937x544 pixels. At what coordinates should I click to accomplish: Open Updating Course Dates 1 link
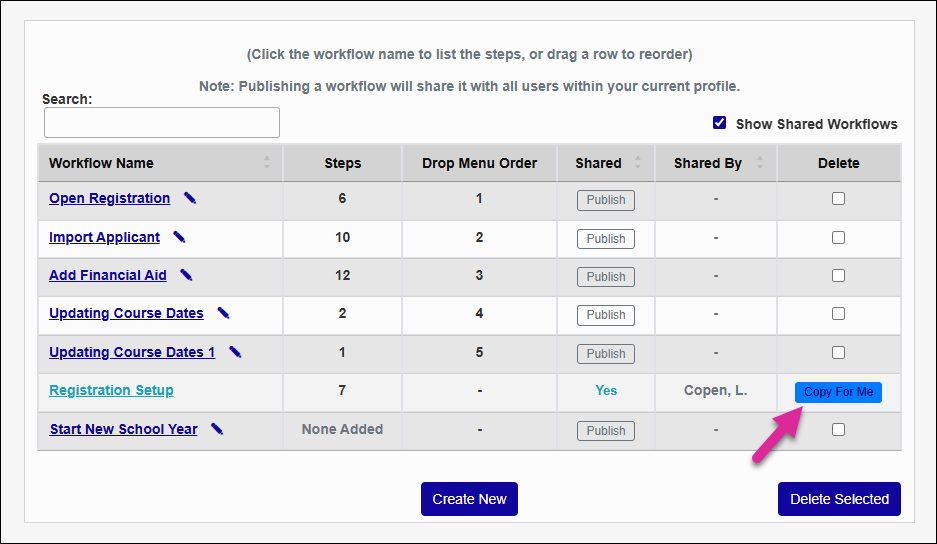pyautogui.click(x=132, y=352)
